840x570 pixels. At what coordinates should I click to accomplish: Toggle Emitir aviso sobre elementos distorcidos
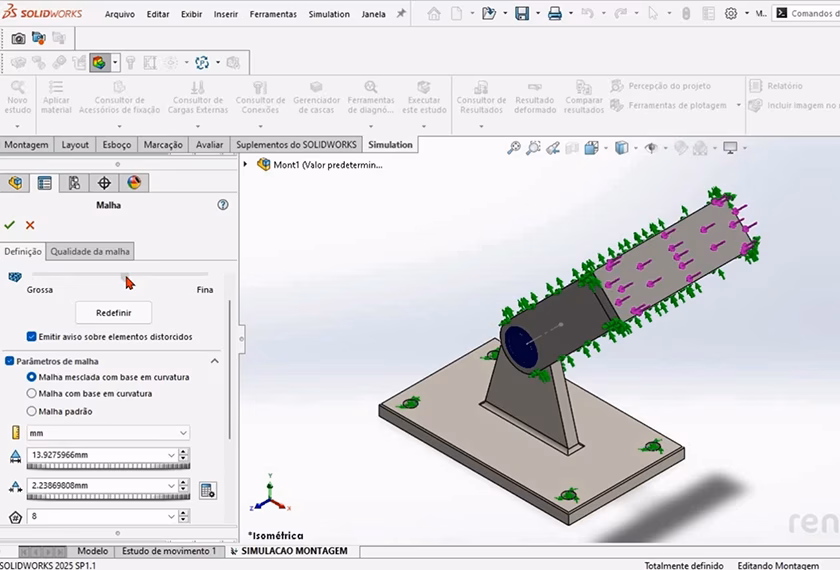pos(32,337)
